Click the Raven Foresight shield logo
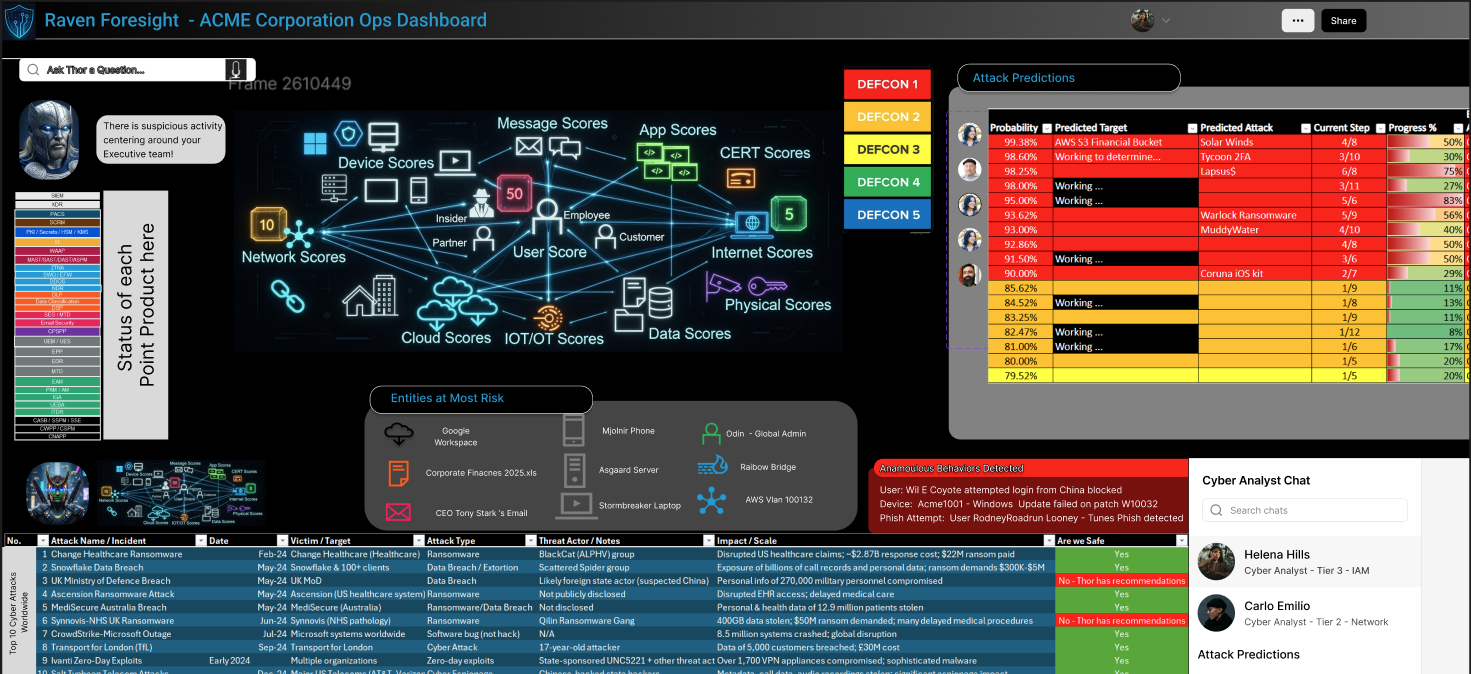Viewport: 1471px width, 674px height. [x=19, y=19]
